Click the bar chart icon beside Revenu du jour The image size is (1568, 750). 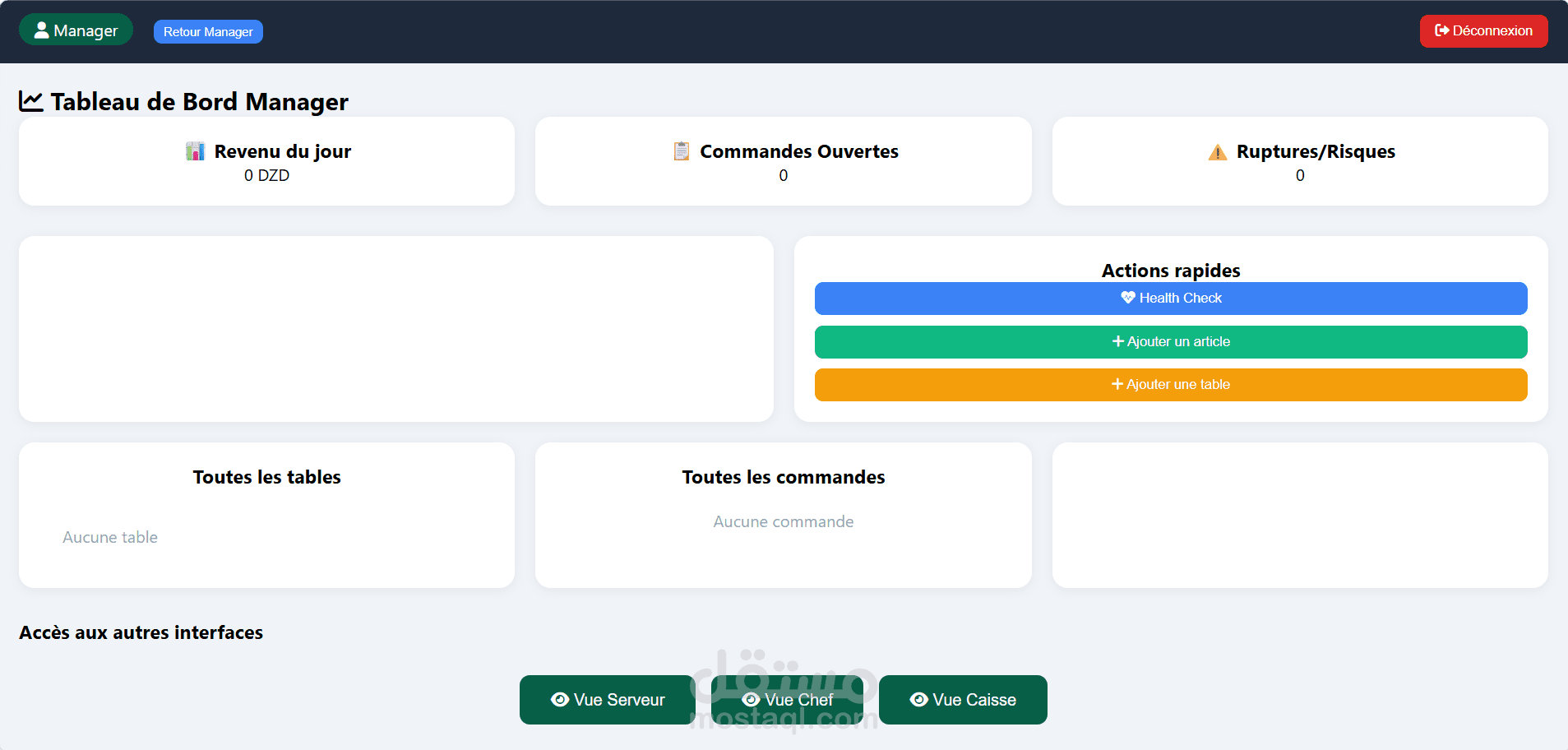pyautogui.click(x=195, y=151)
